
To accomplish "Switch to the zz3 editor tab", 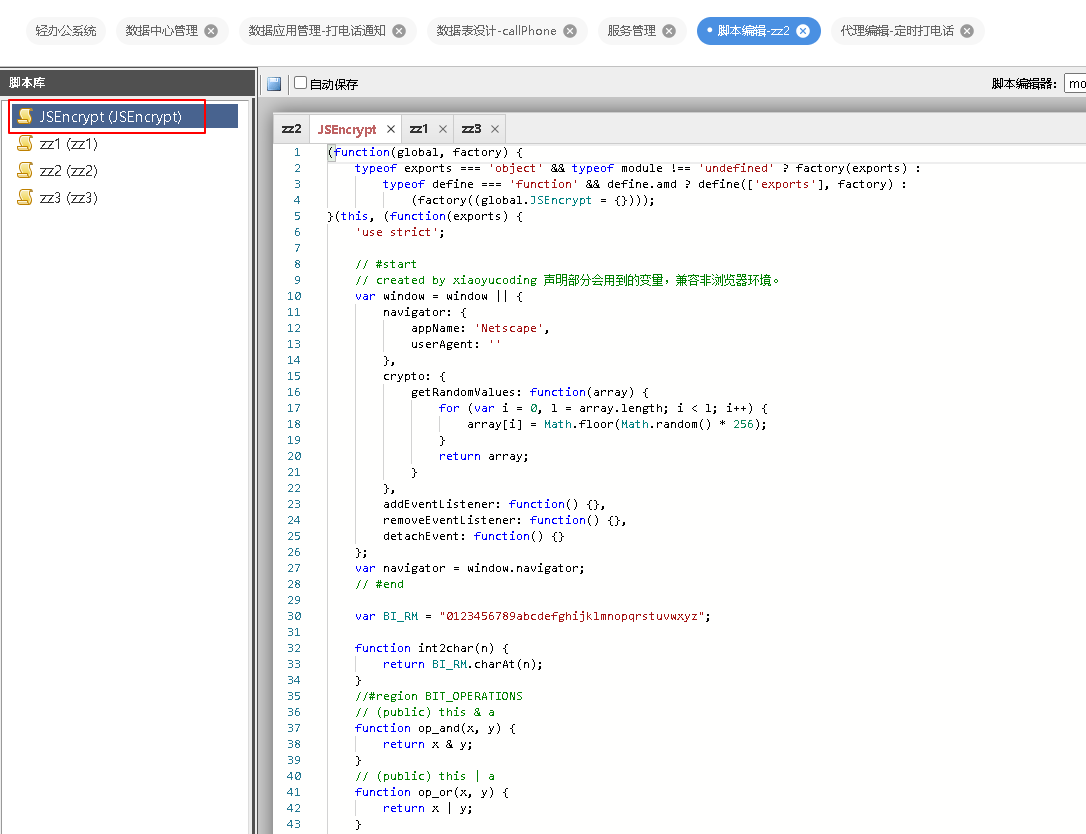I will 471,129.
